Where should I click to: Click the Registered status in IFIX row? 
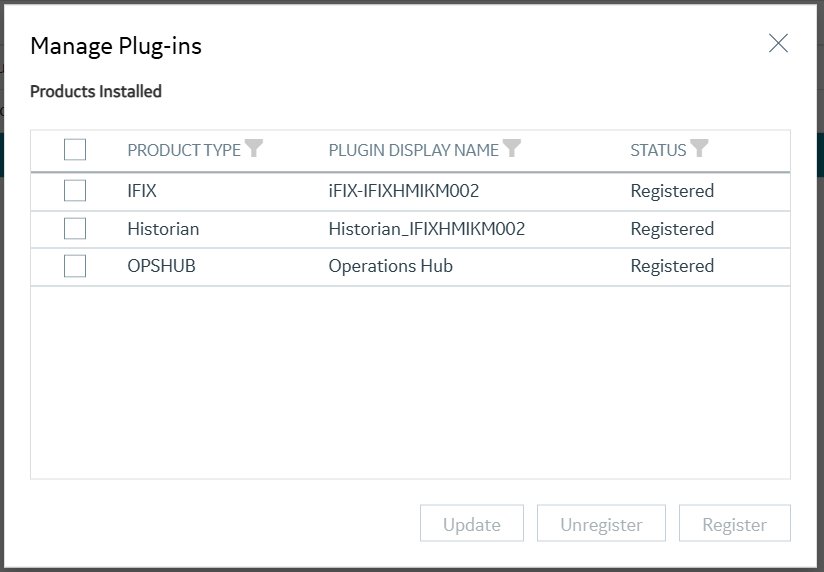click(x=672, y=191)
